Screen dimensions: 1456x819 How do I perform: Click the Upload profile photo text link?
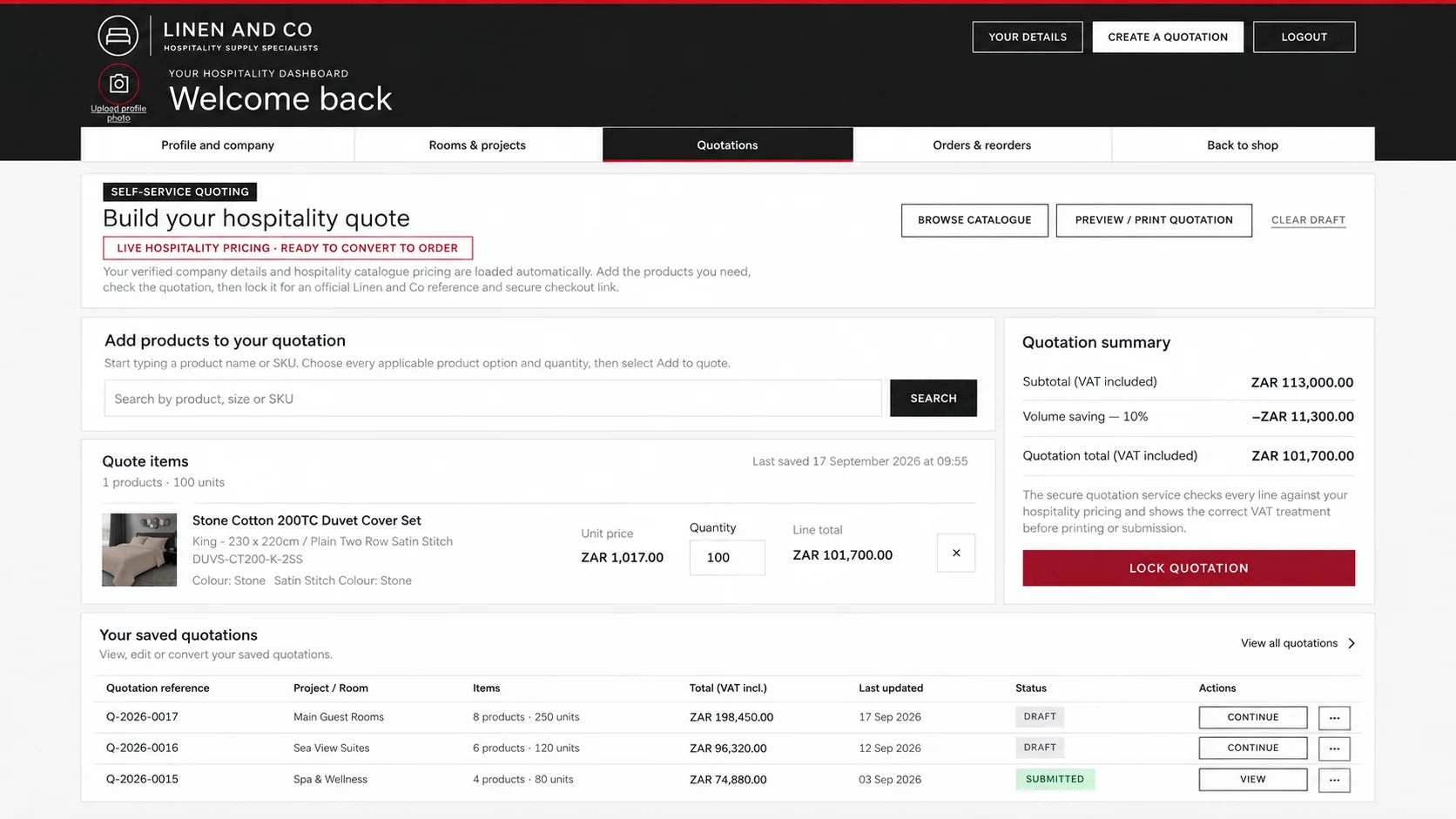click(118, 113)
